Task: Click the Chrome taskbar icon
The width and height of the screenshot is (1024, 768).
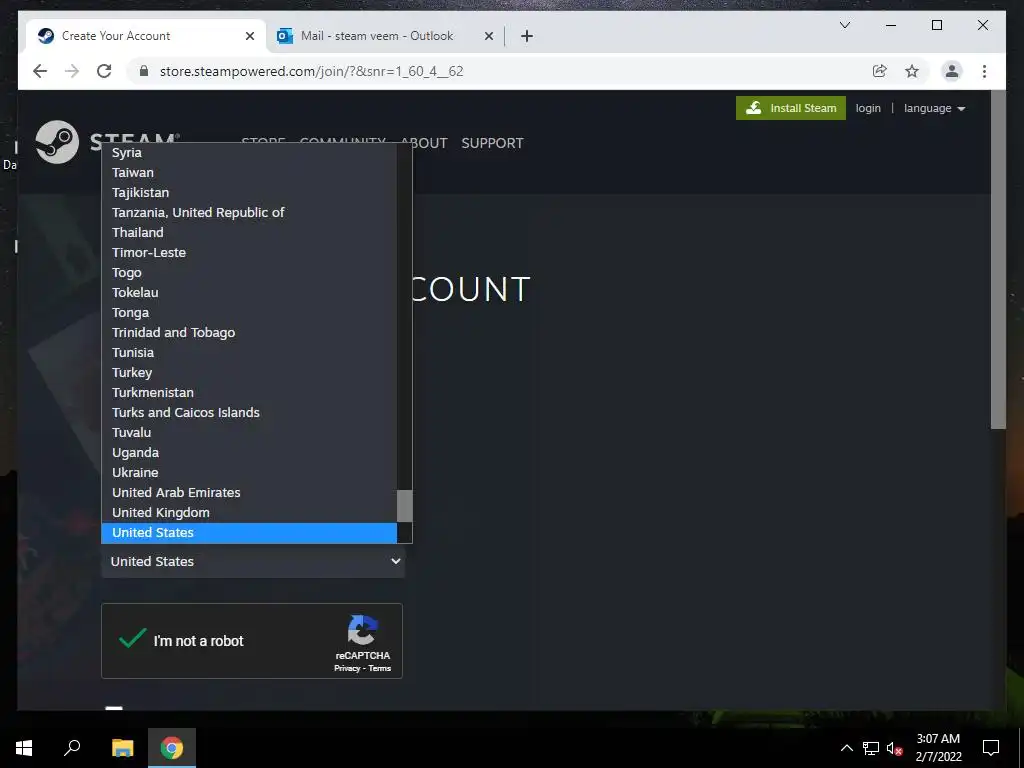Action: (172, 748)
